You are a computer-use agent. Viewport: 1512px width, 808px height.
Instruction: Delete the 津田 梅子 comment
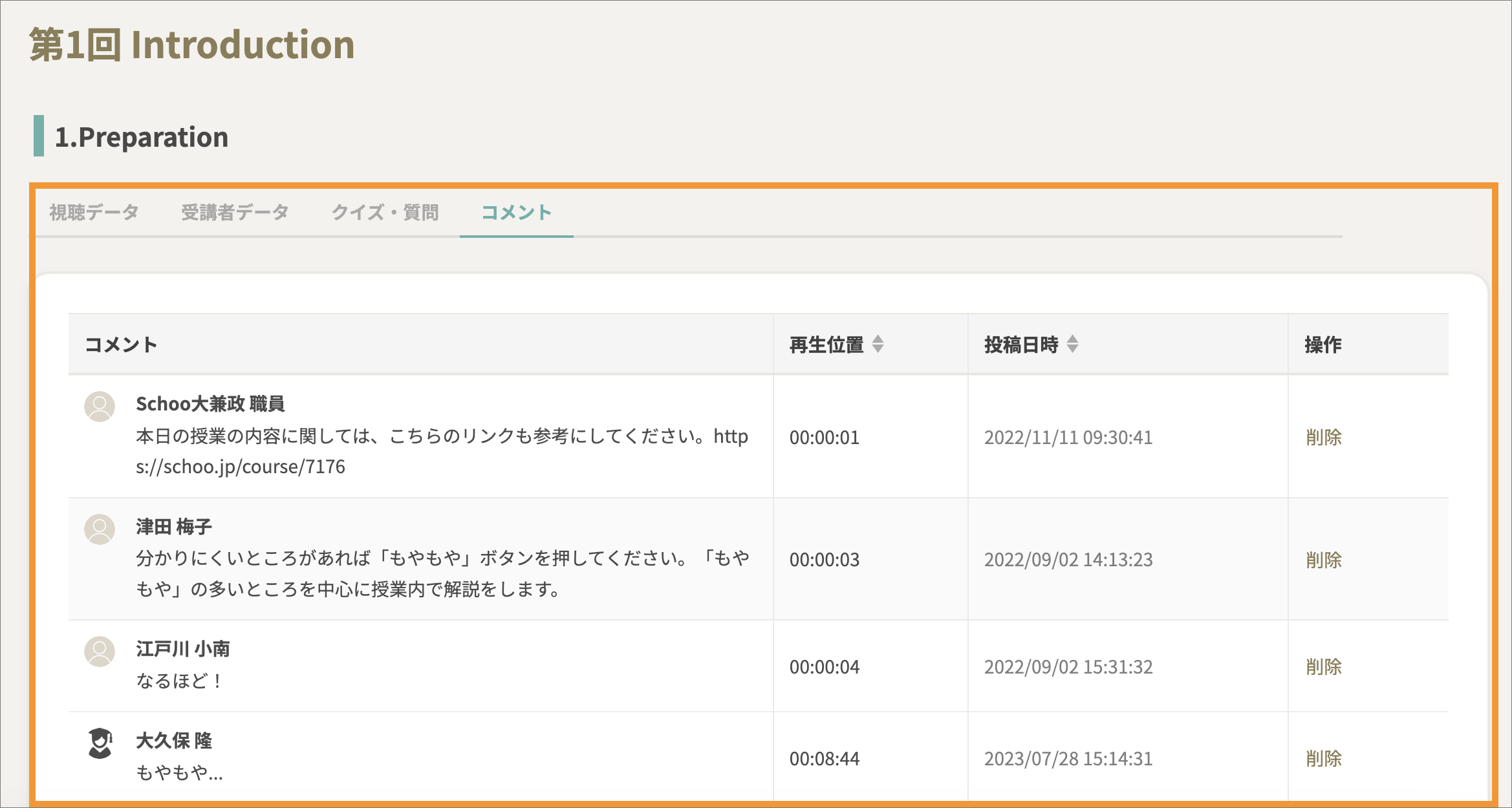(1324, 560)
